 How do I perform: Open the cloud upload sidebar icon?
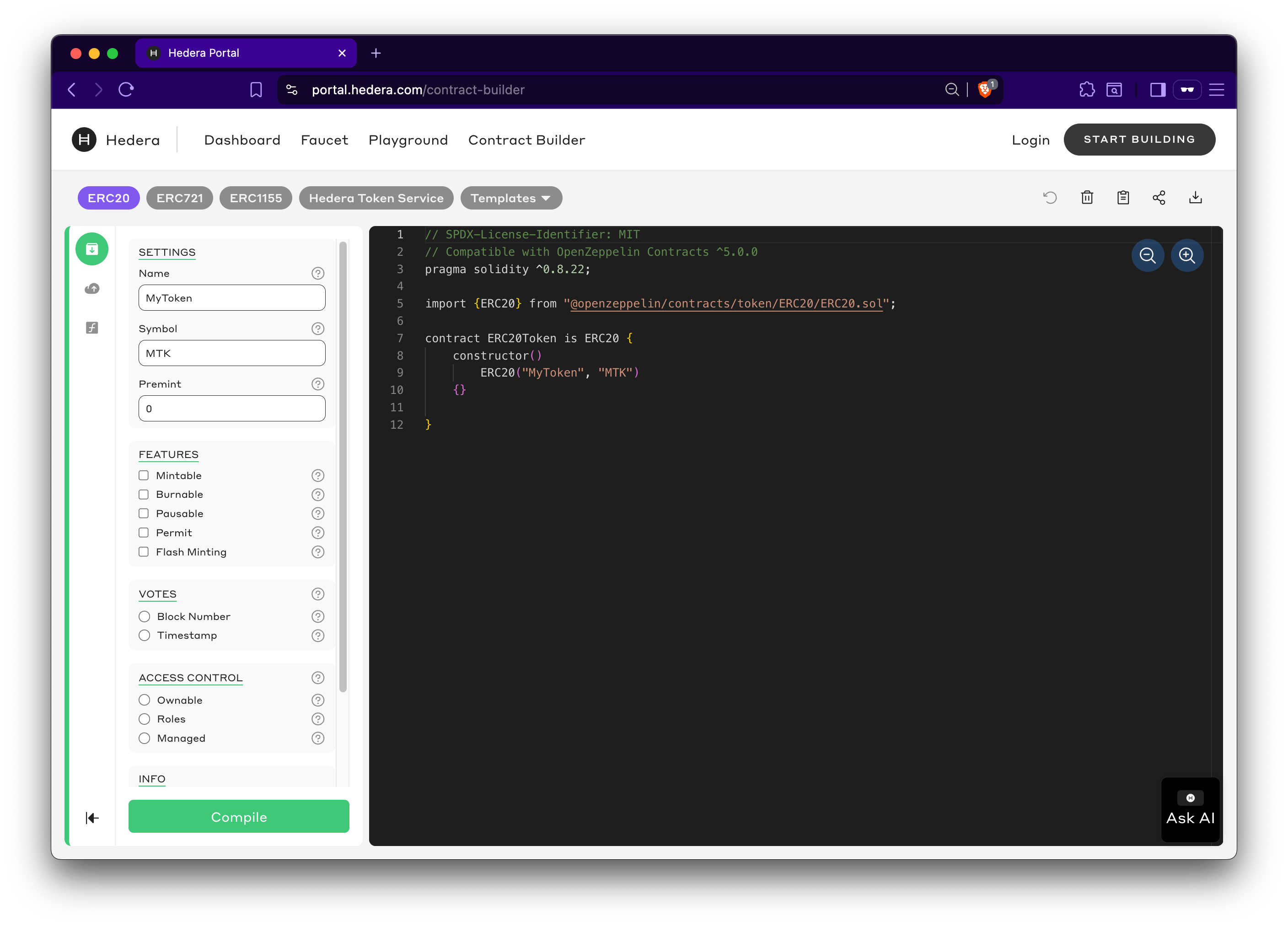[x=92, y=289]
